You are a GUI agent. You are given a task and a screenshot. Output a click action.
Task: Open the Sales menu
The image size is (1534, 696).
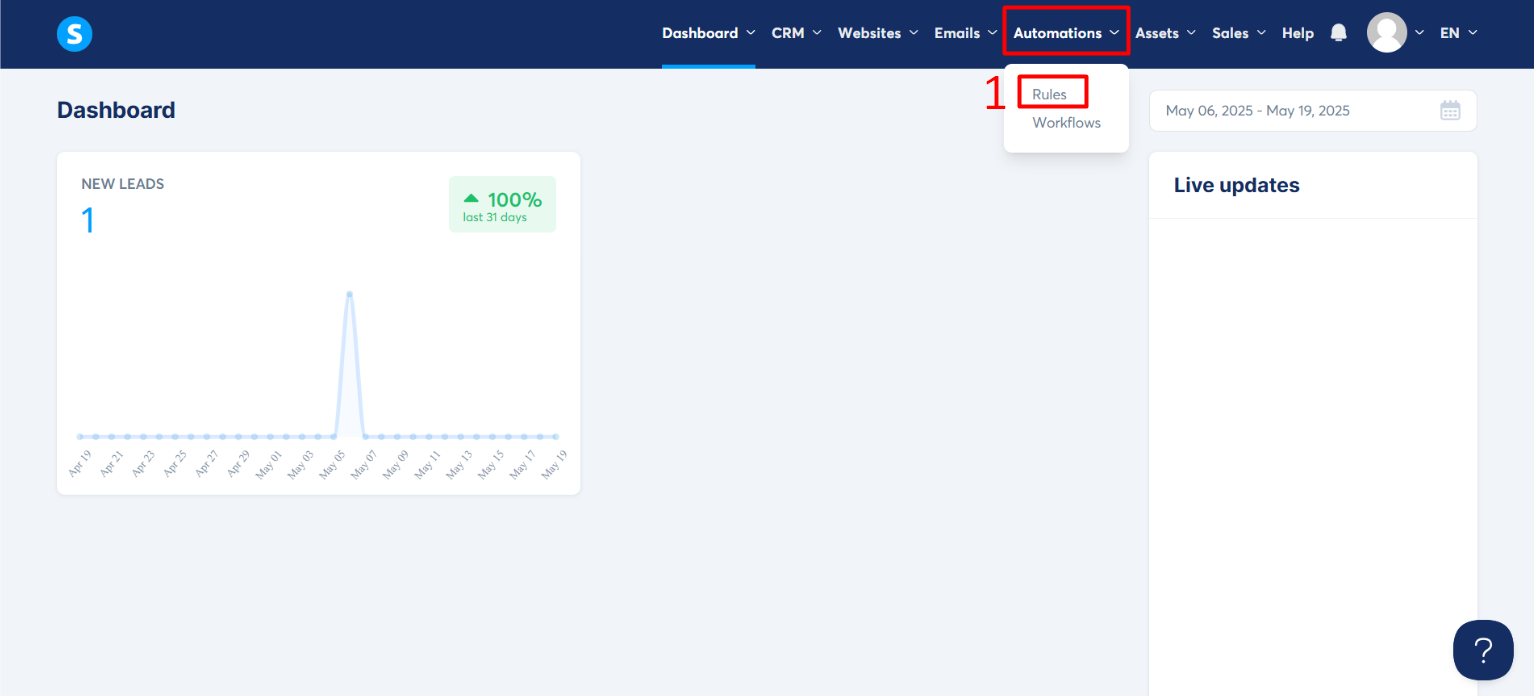click(x=1239, y=33)
